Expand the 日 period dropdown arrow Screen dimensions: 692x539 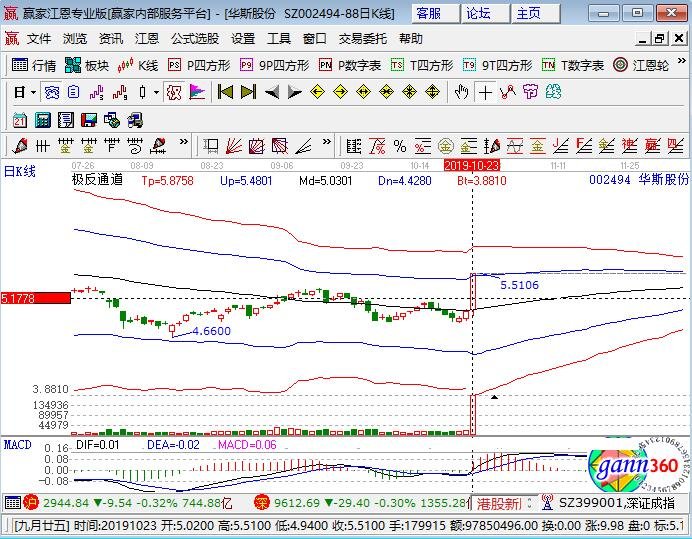34,93
